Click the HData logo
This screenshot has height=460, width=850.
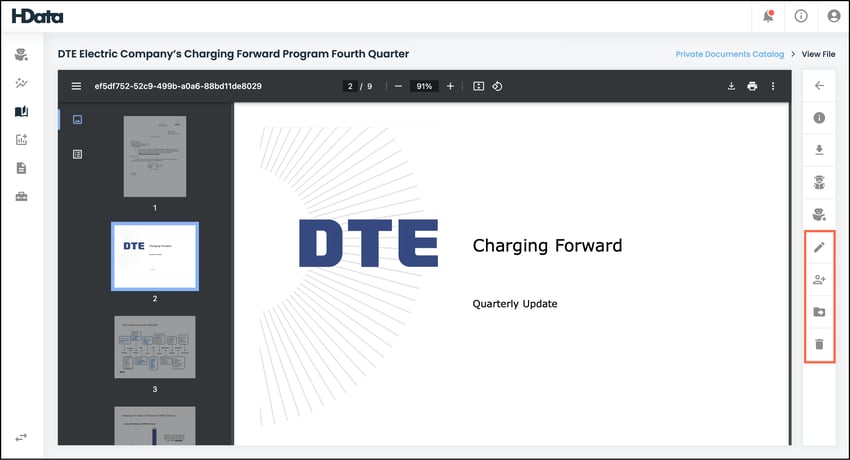click(37, 16)
